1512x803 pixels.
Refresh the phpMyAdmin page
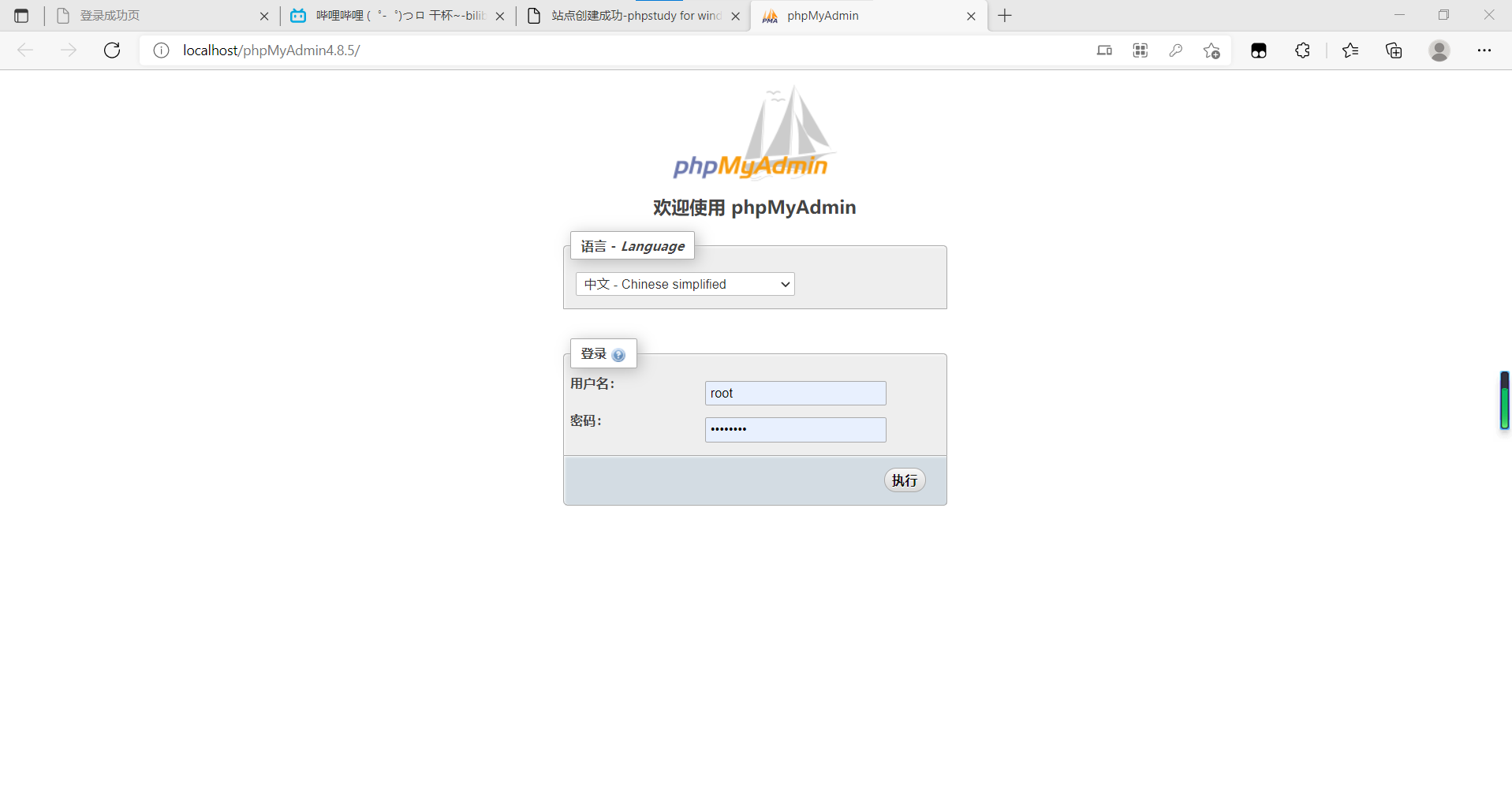point(112,50)
